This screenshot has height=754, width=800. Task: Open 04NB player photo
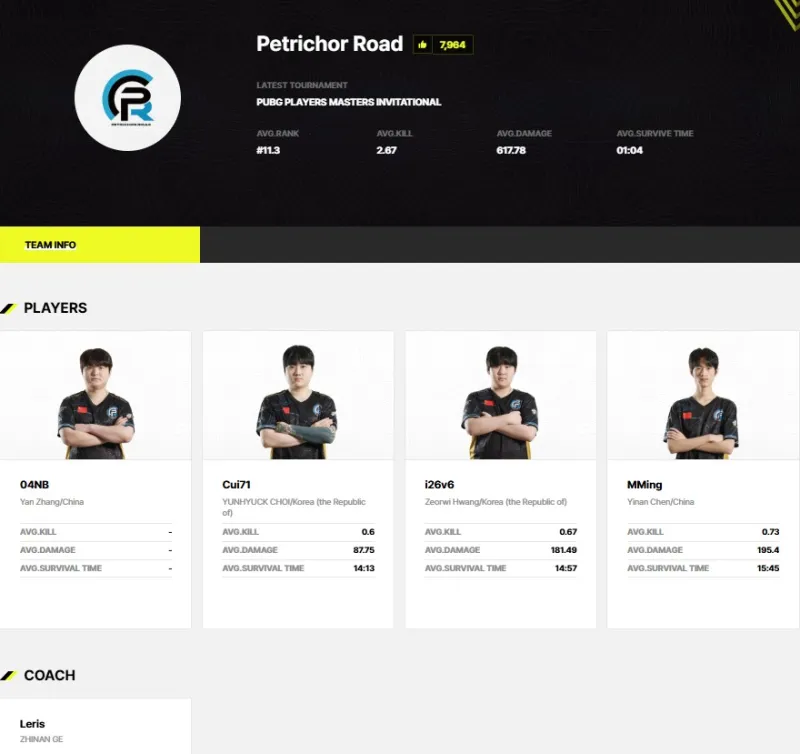pyautogui.click(x=96, y=402)
